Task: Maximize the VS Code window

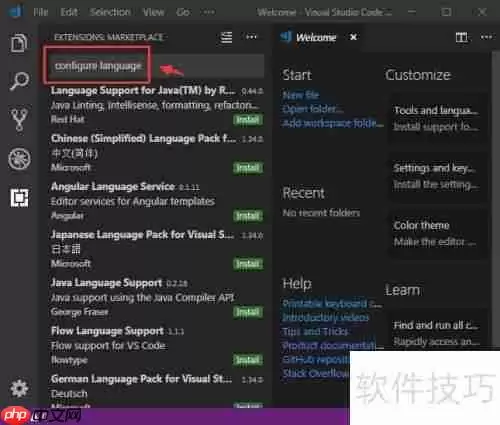Action: (446, 12)
